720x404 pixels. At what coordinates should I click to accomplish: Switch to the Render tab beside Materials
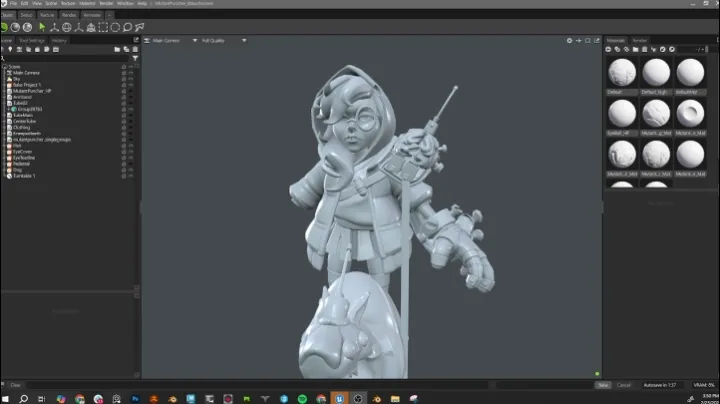[x=640, y=40]
